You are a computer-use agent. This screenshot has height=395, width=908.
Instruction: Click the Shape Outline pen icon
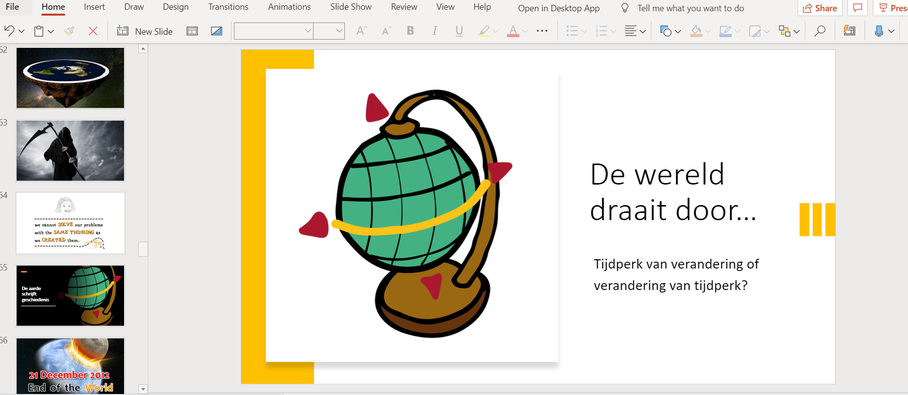725,31
